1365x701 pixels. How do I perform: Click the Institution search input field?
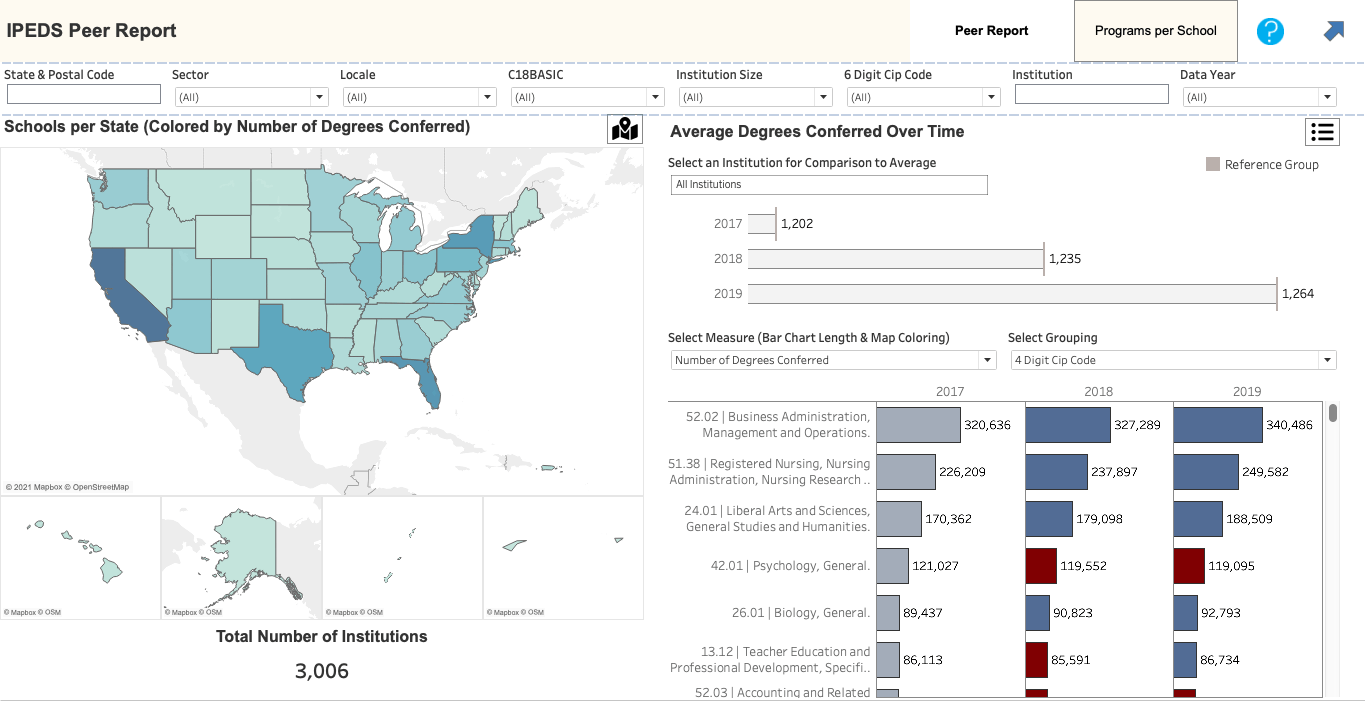point(1091,94)
